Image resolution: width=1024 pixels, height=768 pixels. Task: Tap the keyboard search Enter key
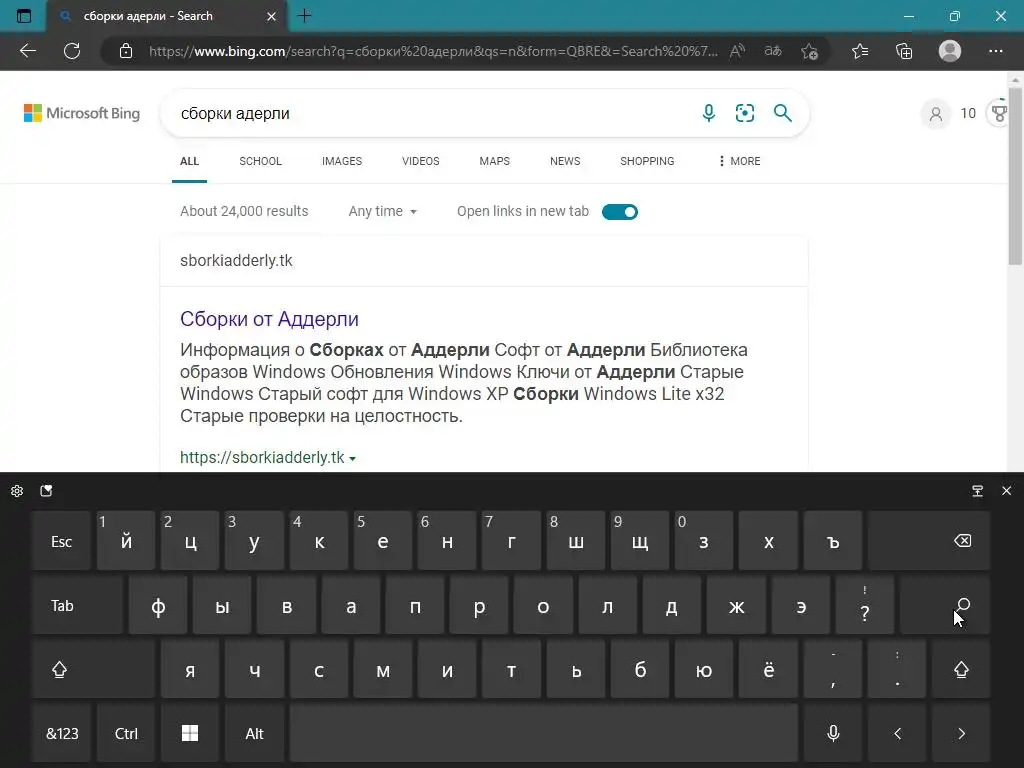945,606
